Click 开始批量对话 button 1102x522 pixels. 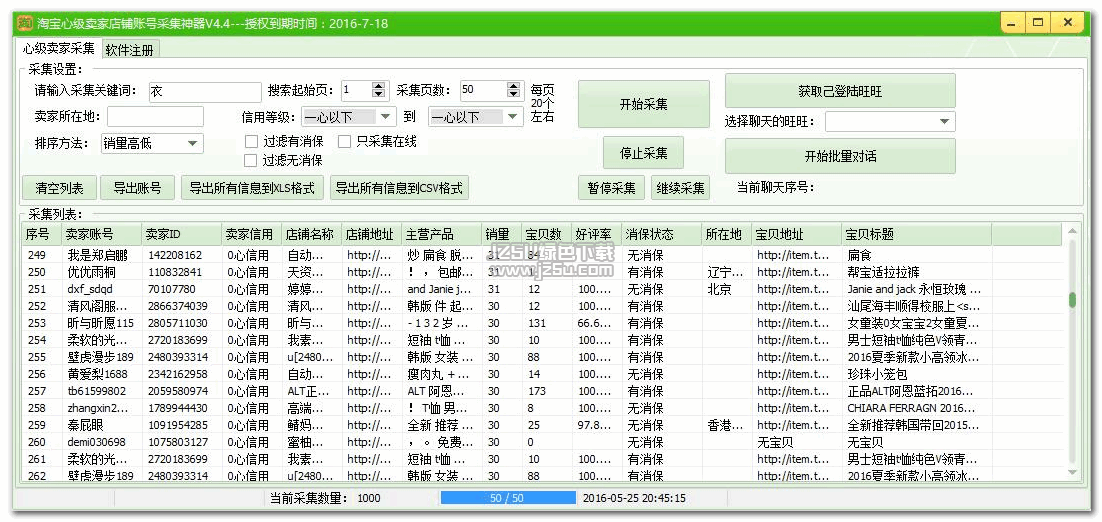(840, 156)
